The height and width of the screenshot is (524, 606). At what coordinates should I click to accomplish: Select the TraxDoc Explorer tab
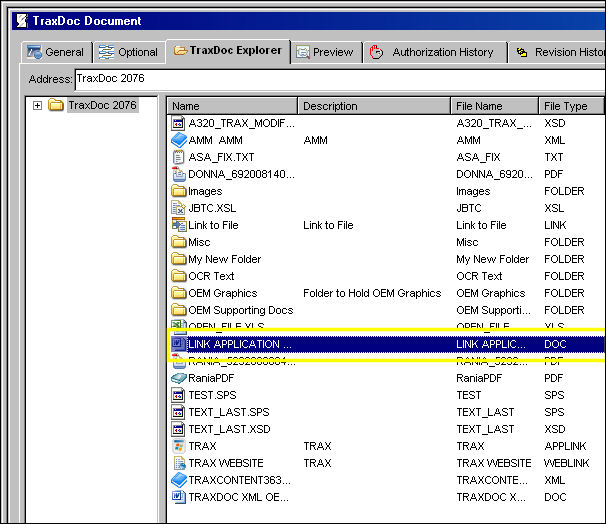click(228, 51)
